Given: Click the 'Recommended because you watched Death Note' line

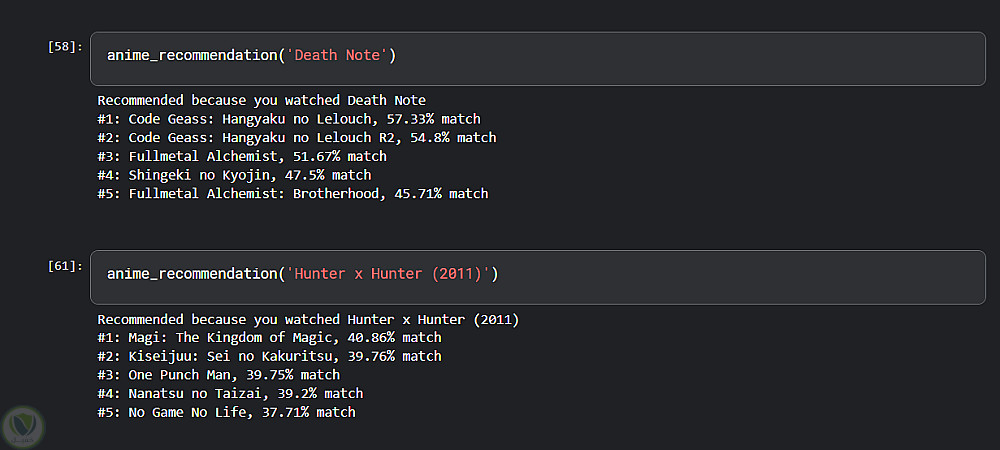Looking at the screenshot, I should [x=261, y=100].
